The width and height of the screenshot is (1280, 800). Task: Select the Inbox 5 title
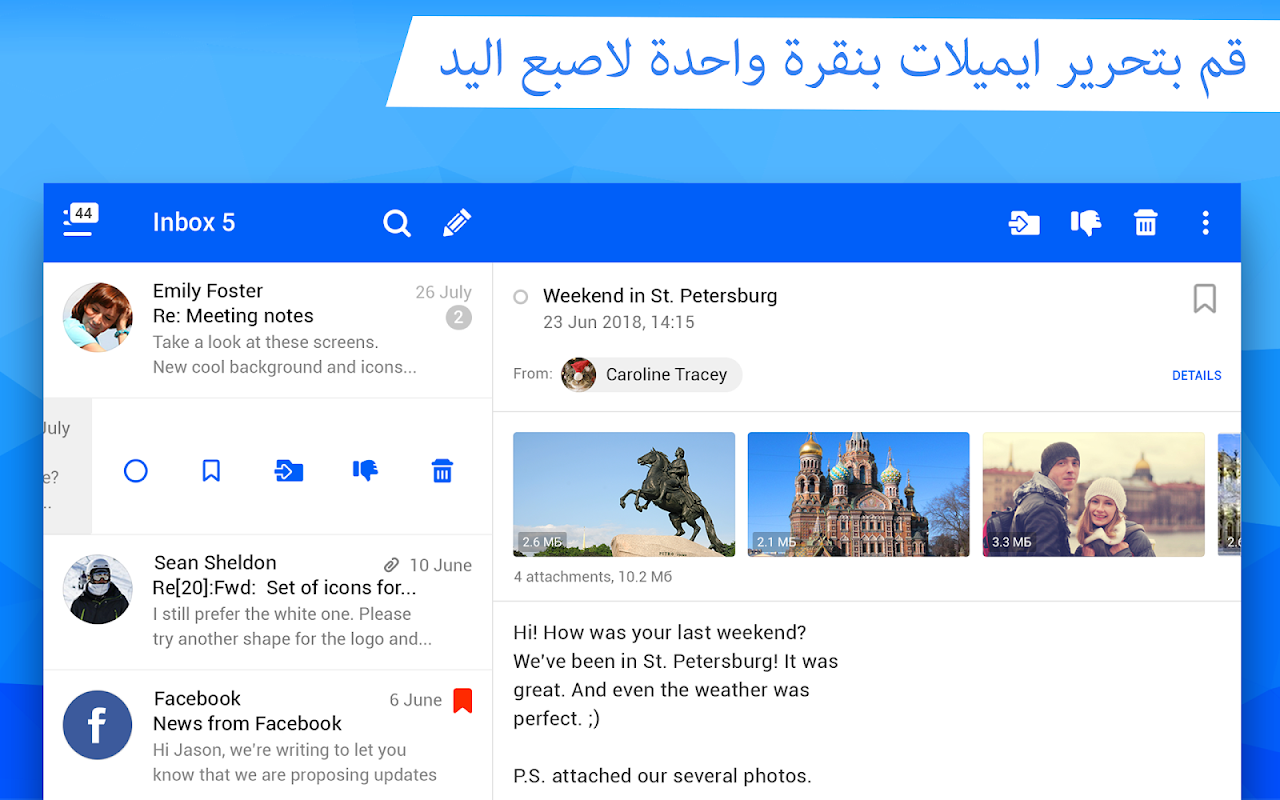pyautogui.click(x=194, y=222)
